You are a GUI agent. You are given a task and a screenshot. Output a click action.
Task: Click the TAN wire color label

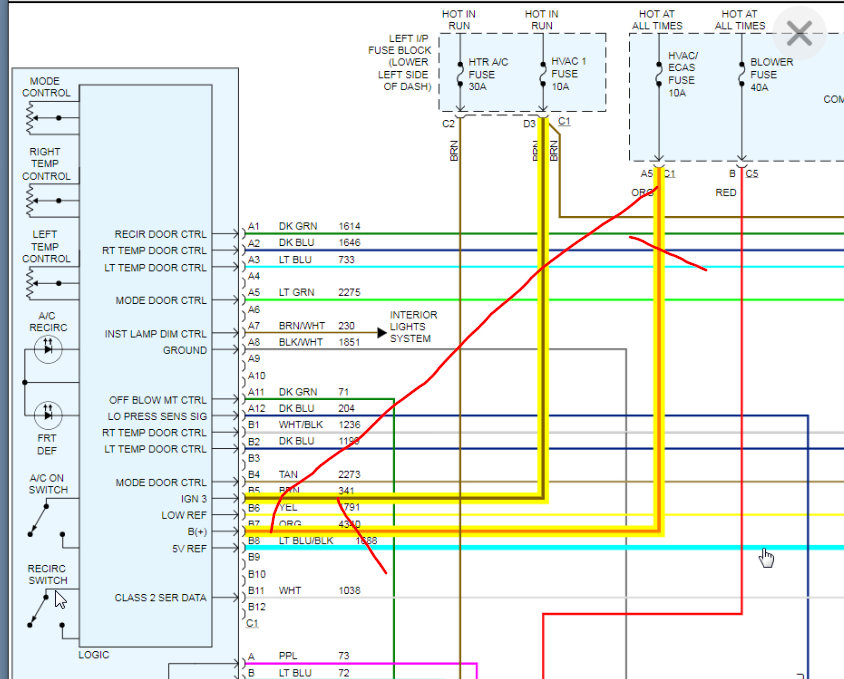point(288,474)
